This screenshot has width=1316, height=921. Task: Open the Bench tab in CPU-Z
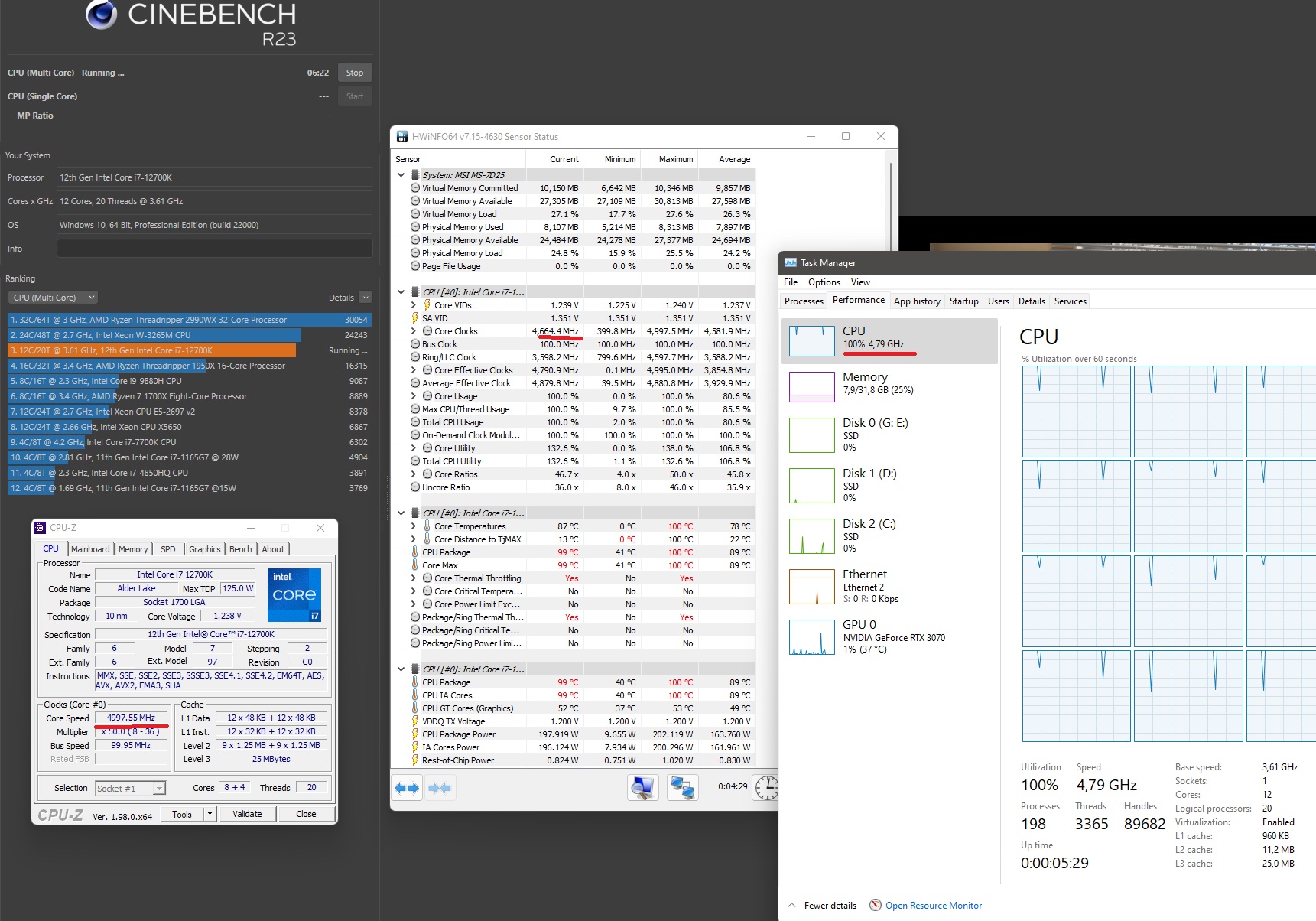[241, 549]
